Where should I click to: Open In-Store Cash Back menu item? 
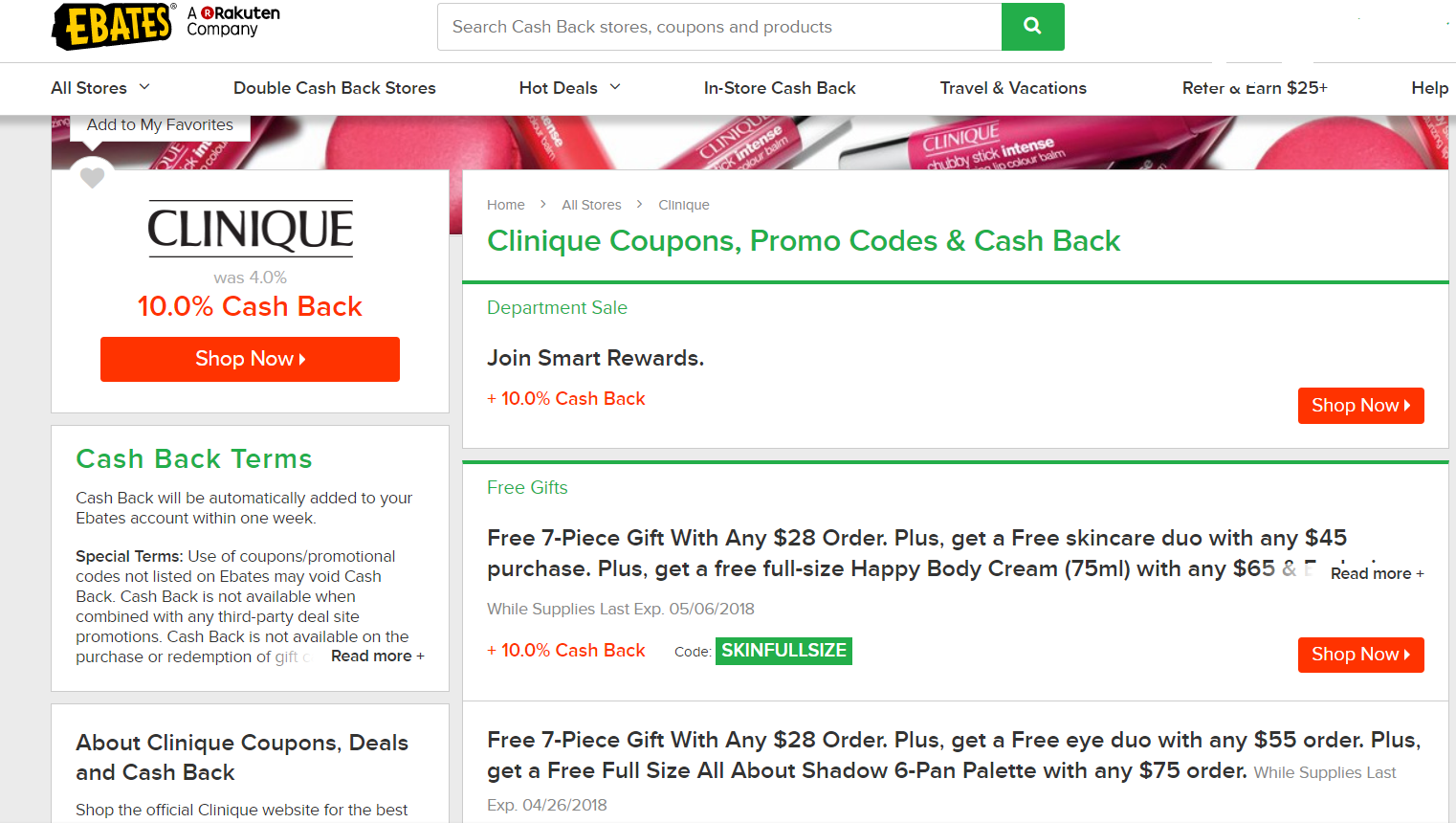[x=779, y=88]
